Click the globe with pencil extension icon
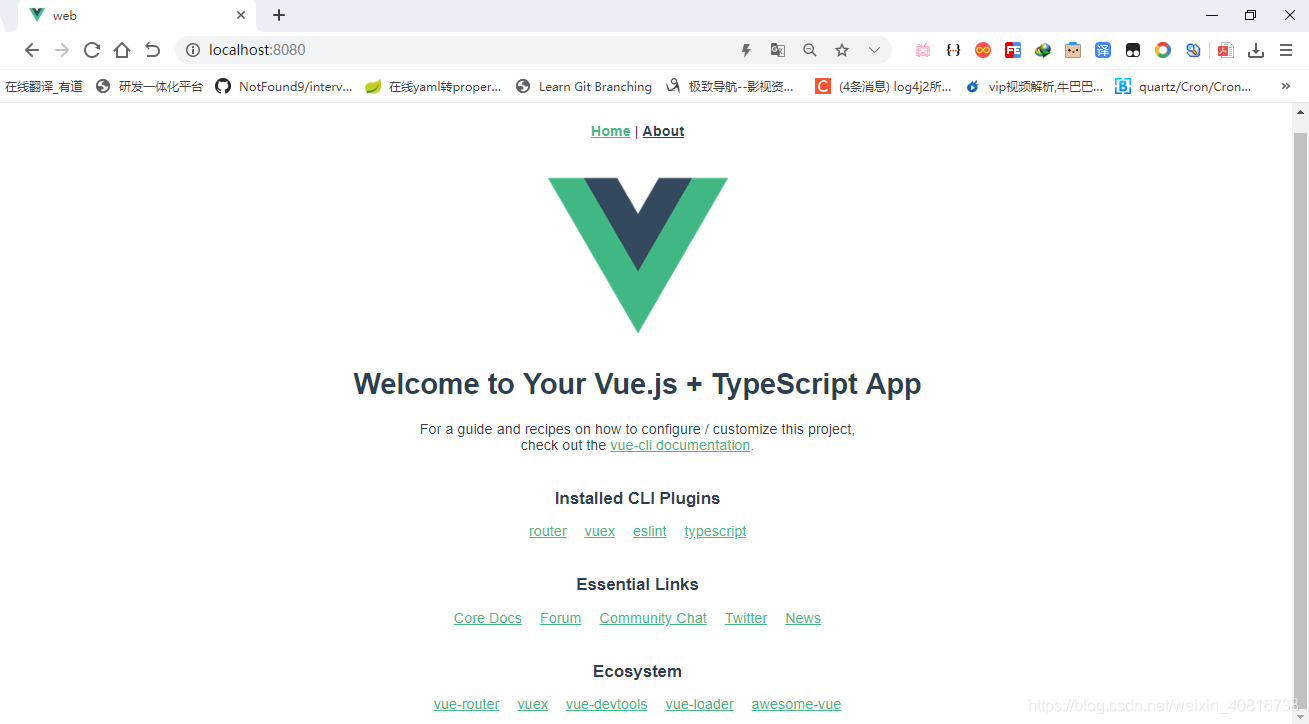The height and width of the screenshot is (724, 1309). (x=1193, y=50)
